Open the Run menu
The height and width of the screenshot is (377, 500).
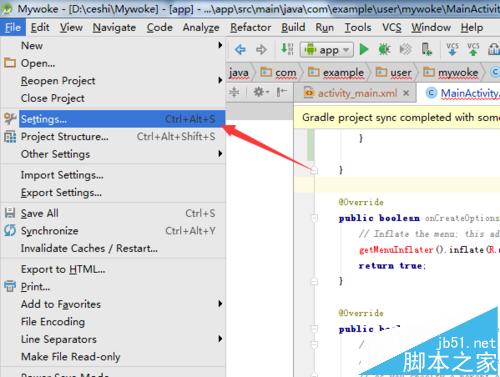click(325, 28)
